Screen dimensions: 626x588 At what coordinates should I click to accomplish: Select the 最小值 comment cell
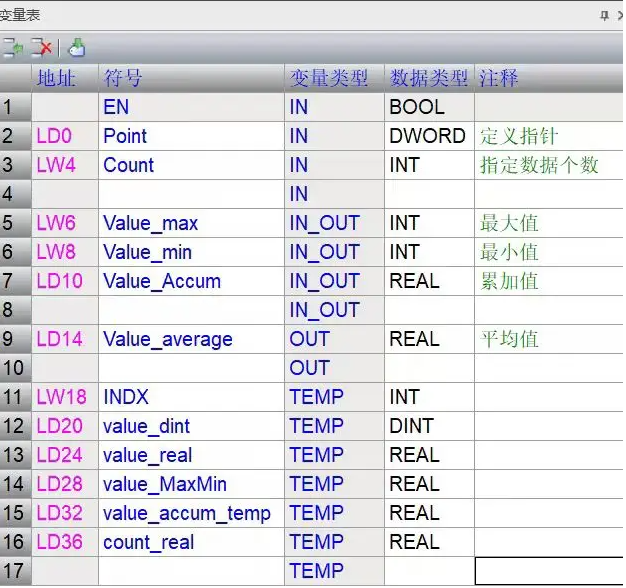pyautogui.click(x=549, y=252)
